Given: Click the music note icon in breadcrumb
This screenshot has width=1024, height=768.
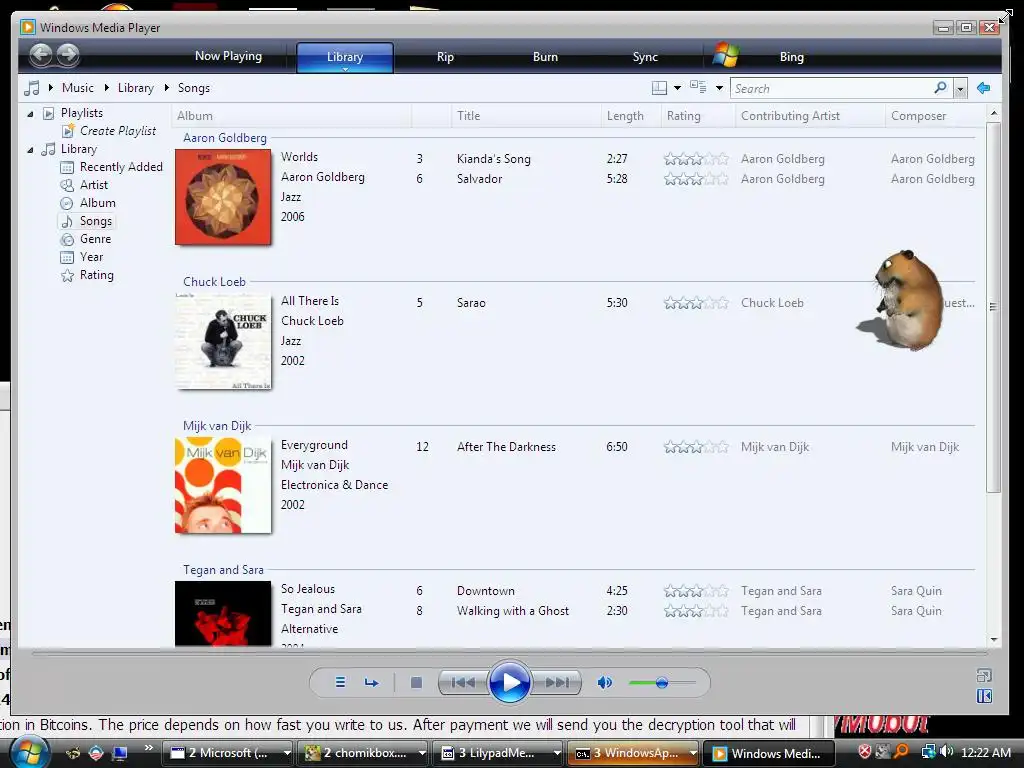Looking at the screenshot, I should point(31,88).
